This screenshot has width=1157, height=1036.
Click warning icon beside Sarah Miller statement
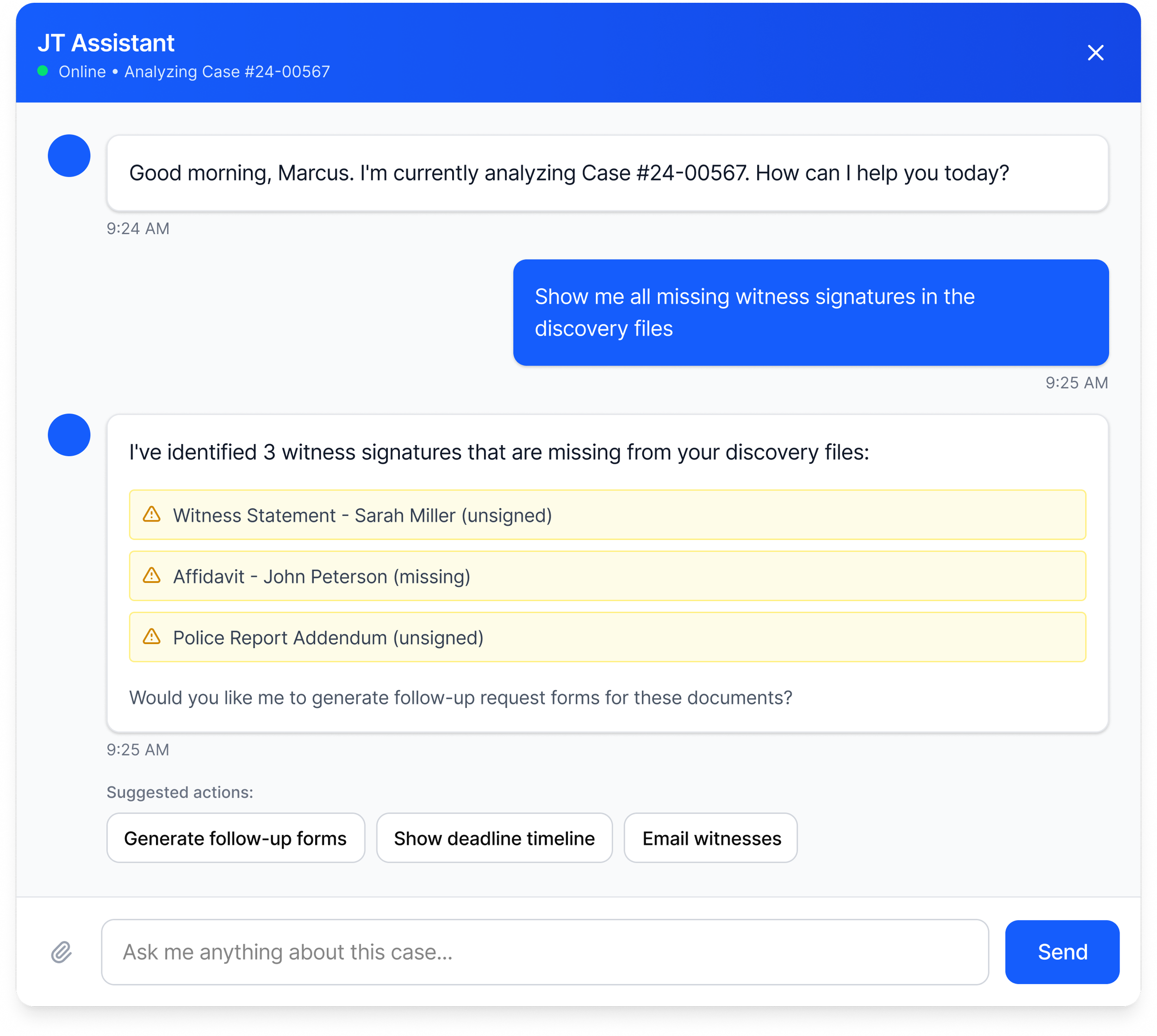click(x=151, y=515)
